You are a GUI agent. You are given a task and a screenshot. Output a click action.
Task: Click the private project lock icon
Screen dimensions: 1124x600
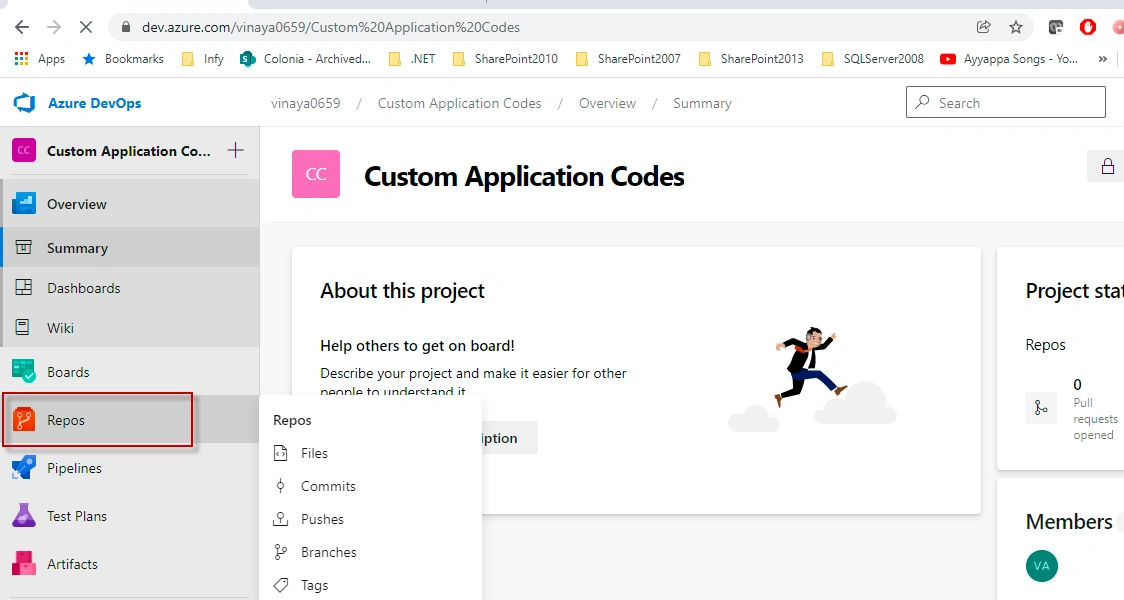pyautogui.click(x=1108, y=166)
